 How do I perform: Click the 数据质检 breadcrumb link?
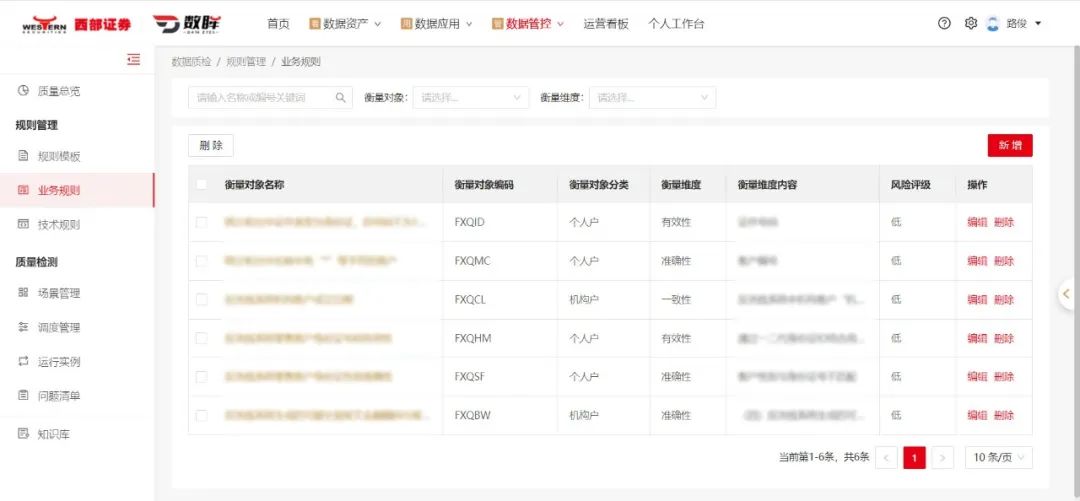pos(191,61)
